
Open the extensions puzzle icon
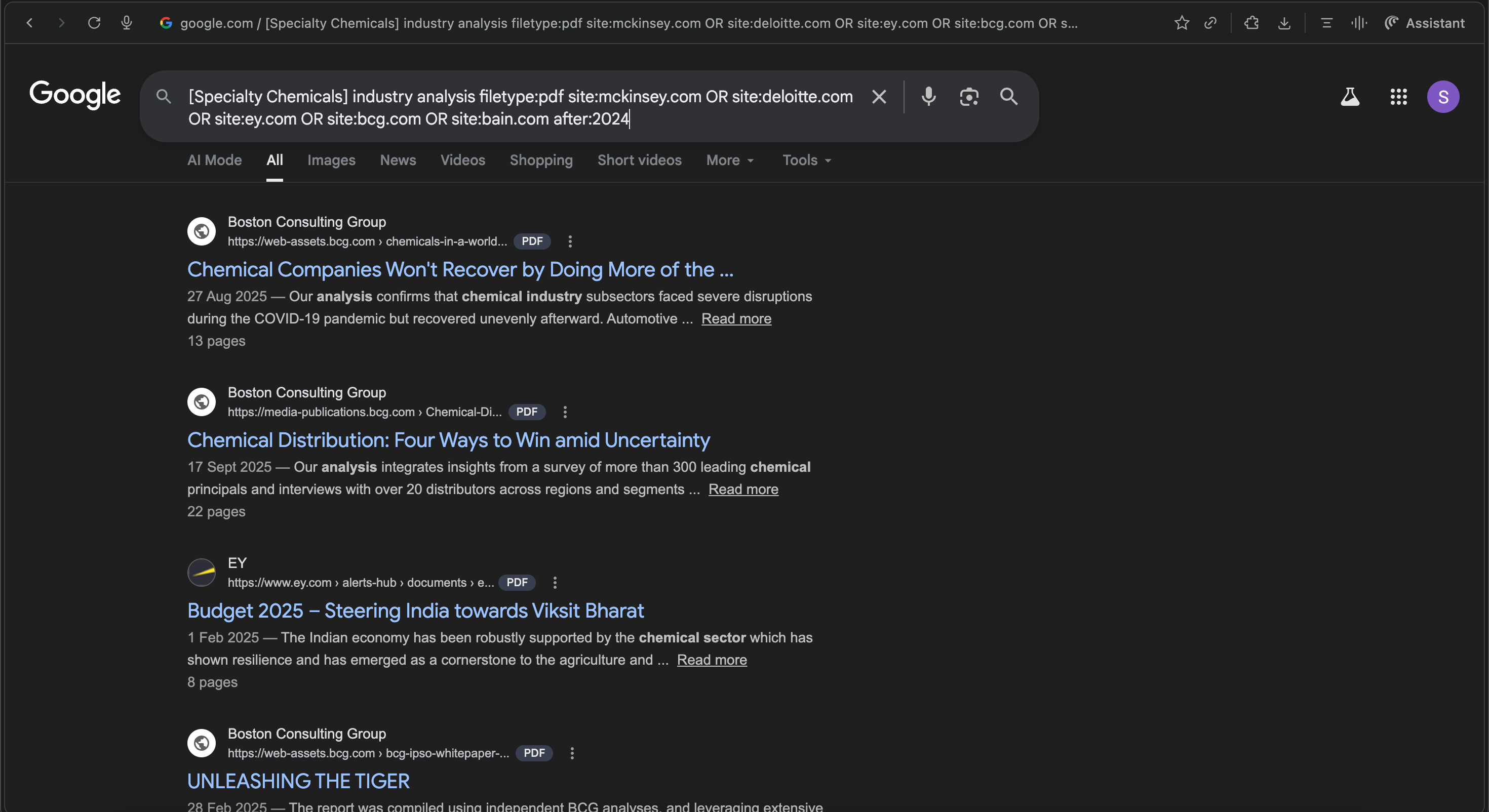pyautogui.click(x=1251, y=23)
